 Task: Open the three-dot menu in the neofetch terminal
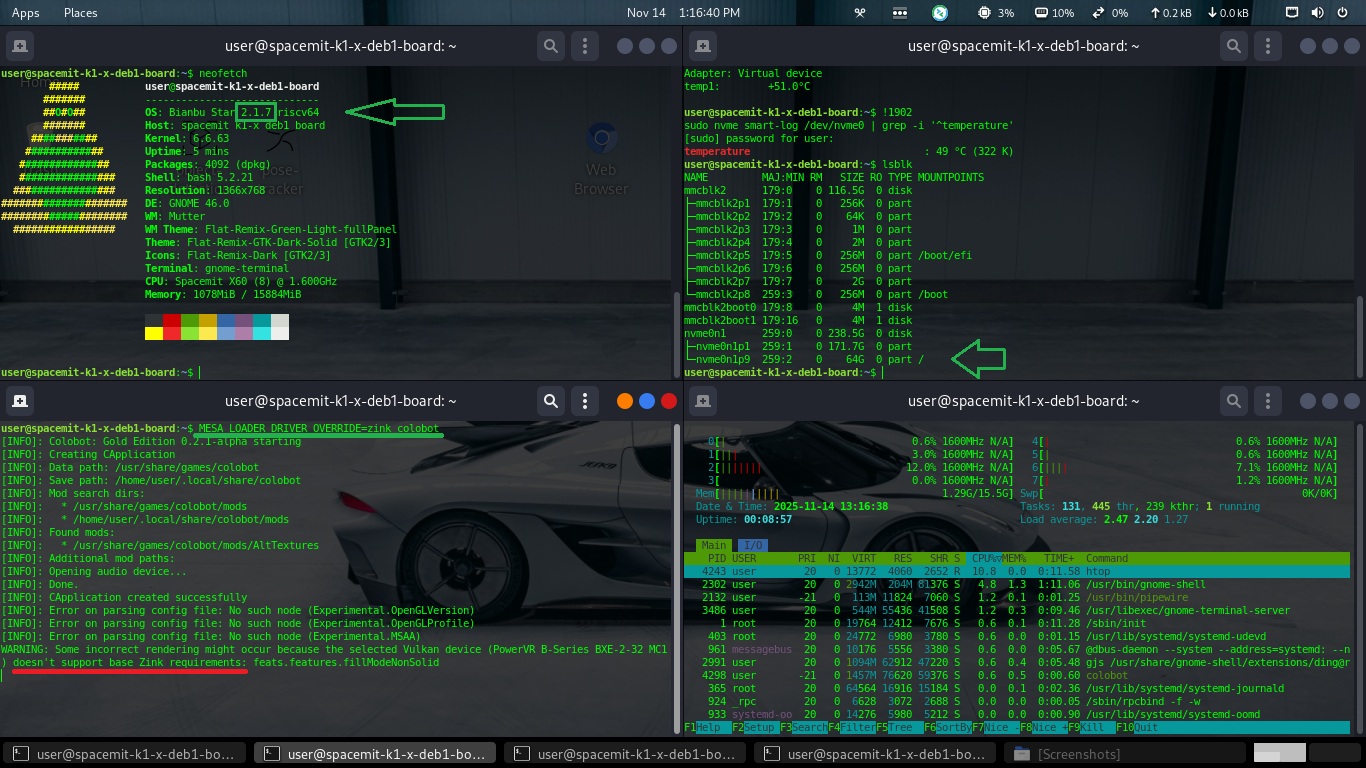click(x=585, y=46)
